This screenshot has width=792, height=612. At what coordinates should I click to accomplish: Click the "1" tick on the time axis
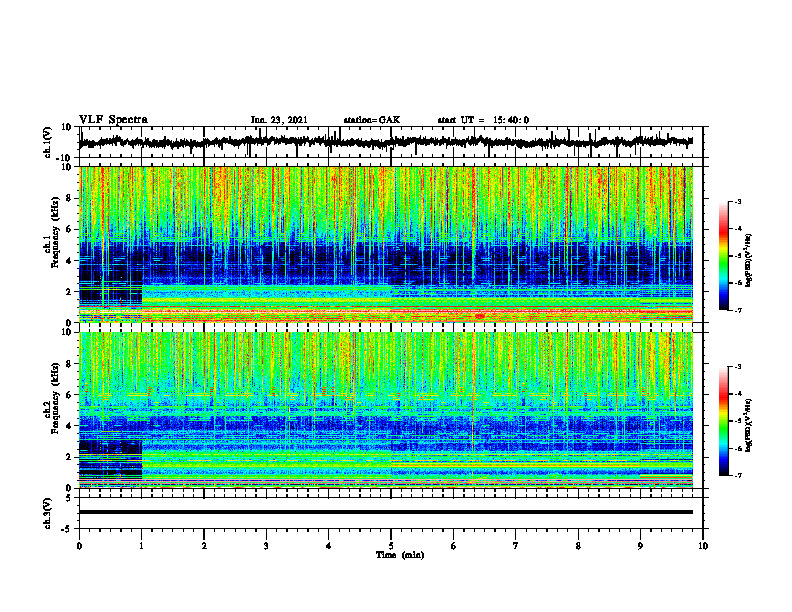pyautogui.click(x=141, y=546)
